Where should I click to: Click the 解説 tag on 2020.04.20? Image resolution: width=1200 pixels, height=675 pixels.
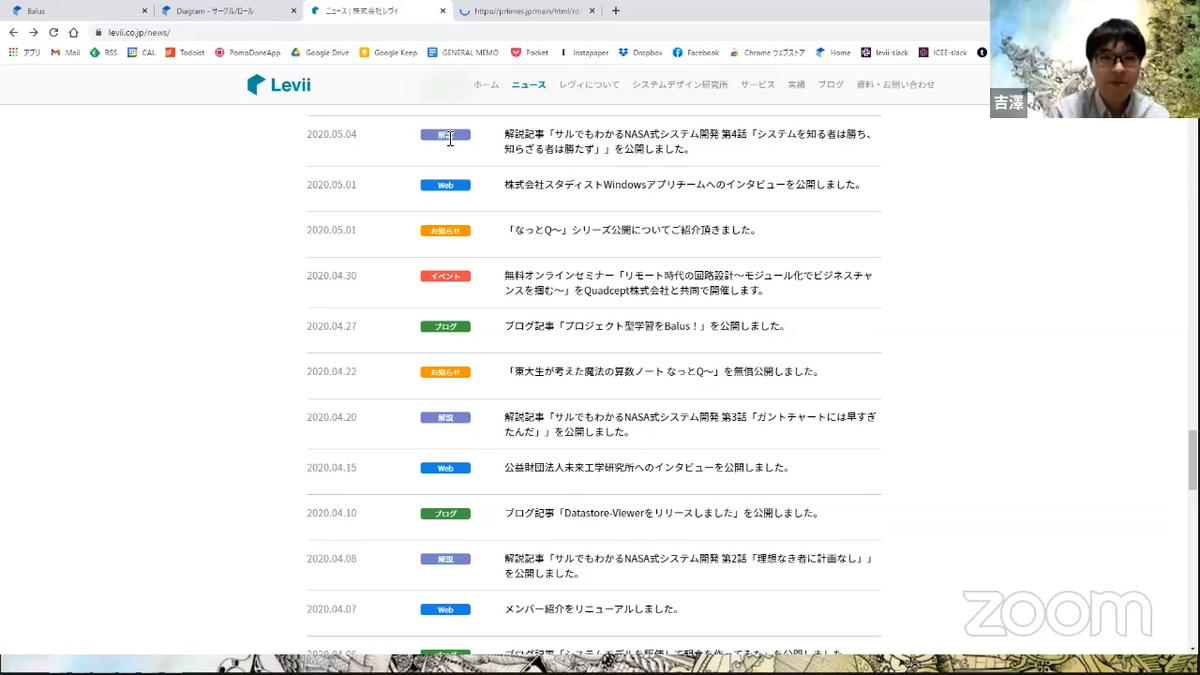(445, 417)
